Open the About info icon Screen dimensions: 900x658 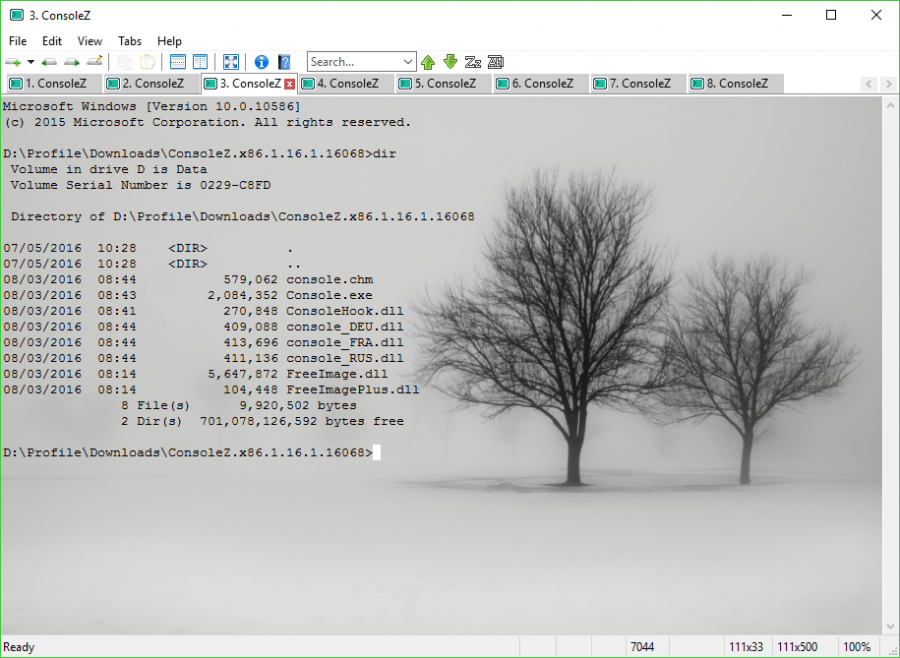(x=260, y=61)
